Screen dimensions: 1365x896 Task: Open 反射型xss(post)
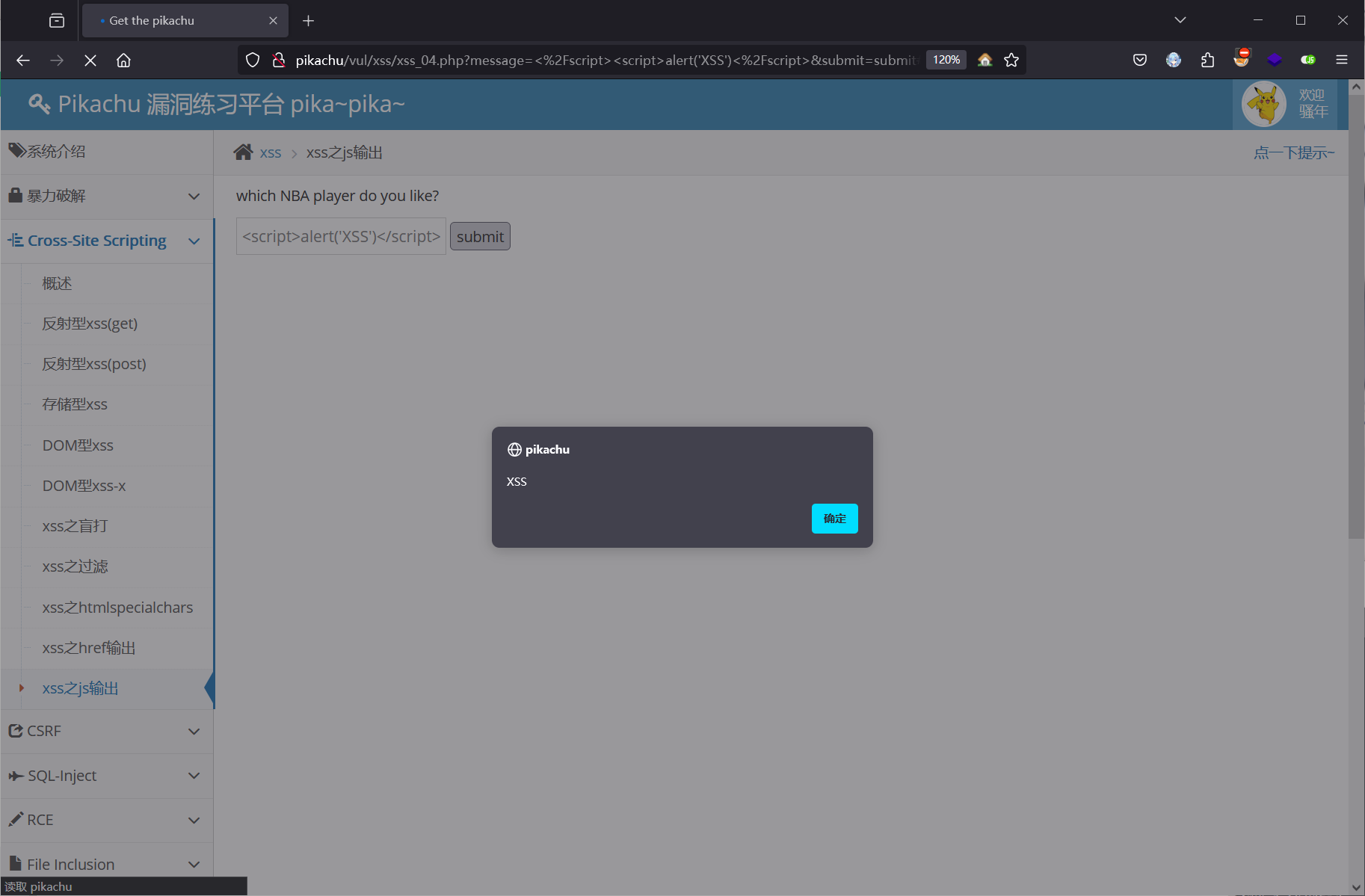tap(94, 364)
